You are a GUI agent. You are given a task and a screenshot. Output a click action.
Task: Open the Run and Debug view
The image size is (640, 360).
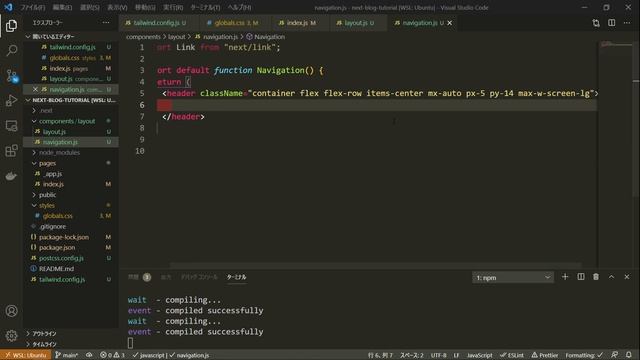tap(11, 100)
